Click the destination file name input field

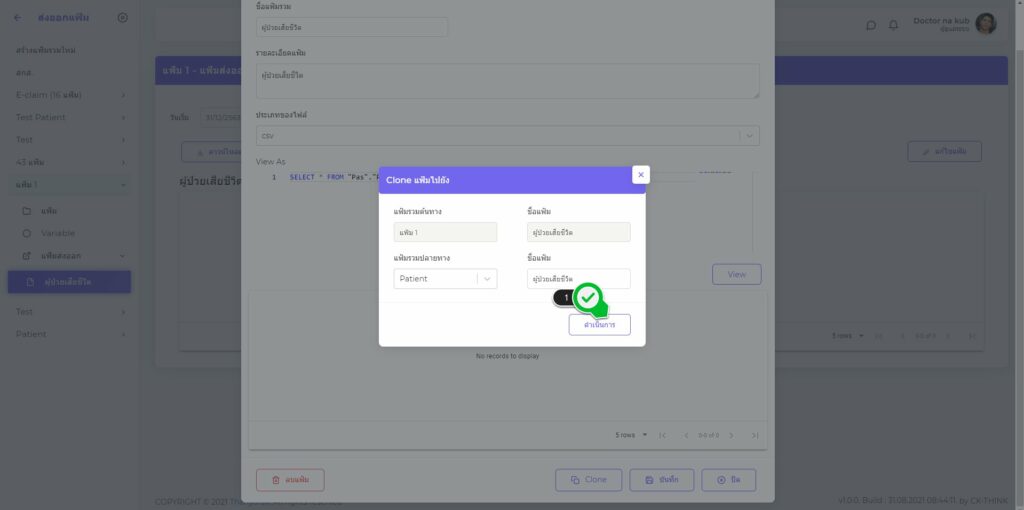pyautogui.click(x=578, y=279)
